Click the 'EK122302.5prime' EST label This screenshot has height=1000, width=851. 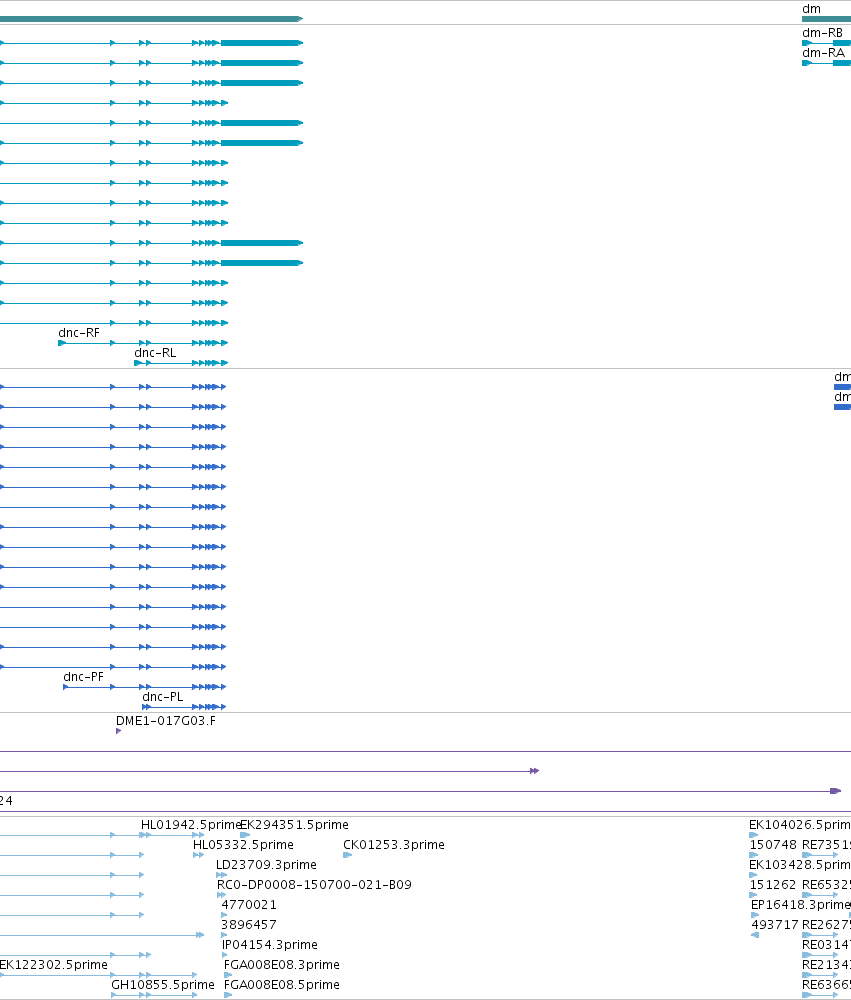tap(54, 964)
